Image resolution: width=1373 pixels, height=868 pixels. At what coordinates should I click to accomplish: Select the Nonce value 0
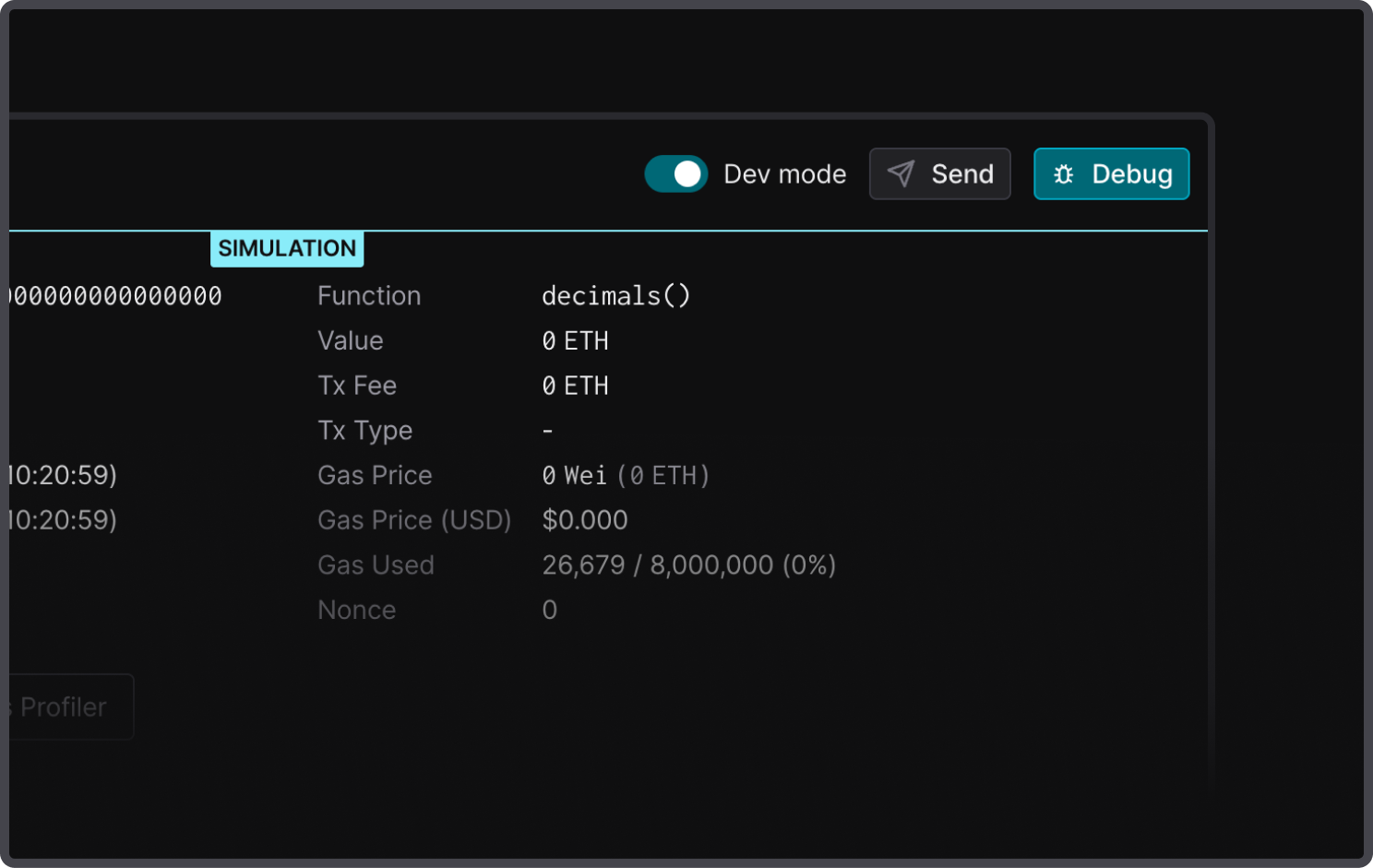pos(549,610)
